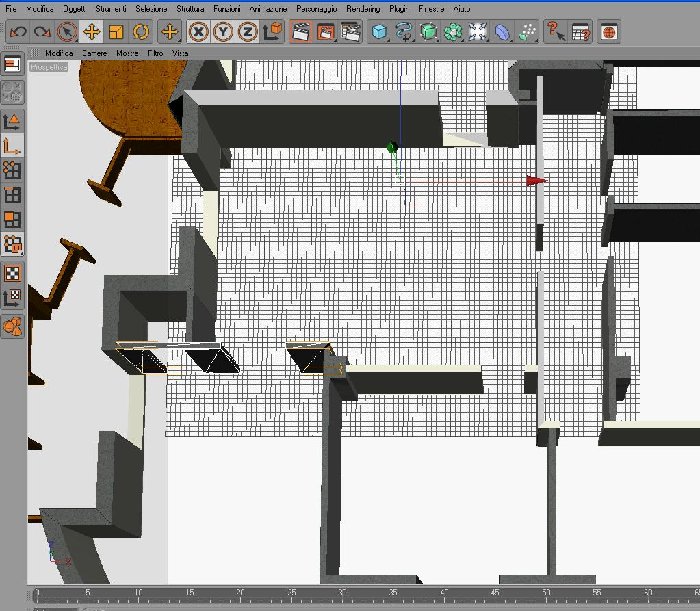Open the green array modeling objects fold-out

453,32
